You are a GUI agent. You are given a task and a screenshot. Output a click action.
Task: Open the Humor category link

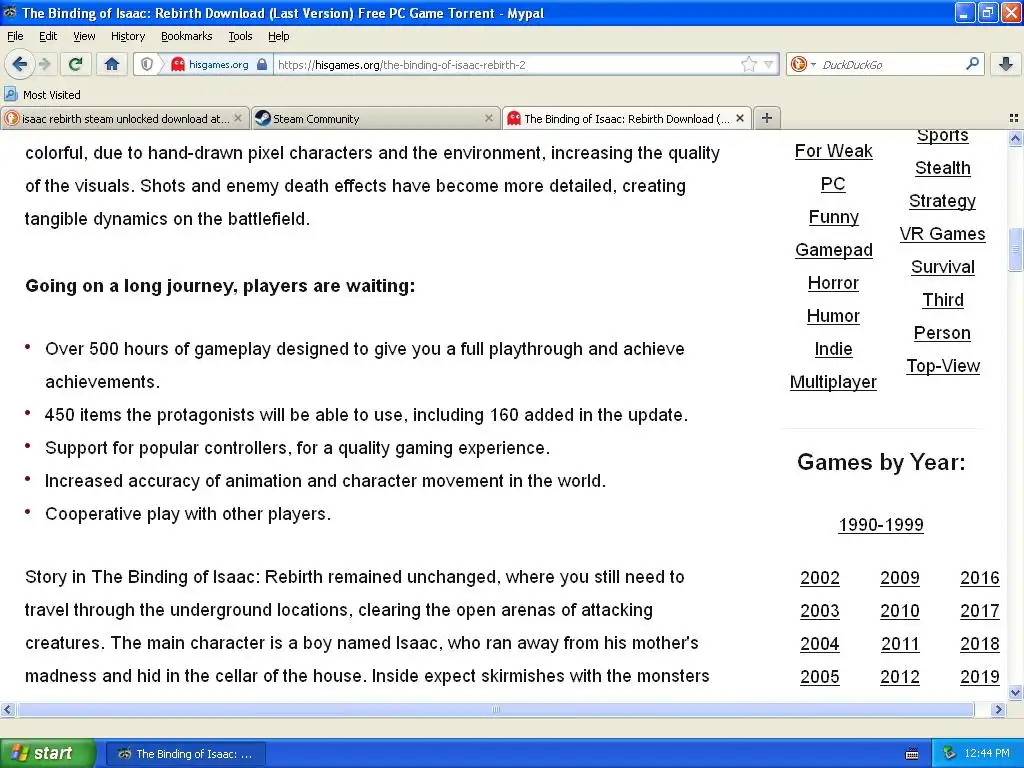[x=833, y=315]
